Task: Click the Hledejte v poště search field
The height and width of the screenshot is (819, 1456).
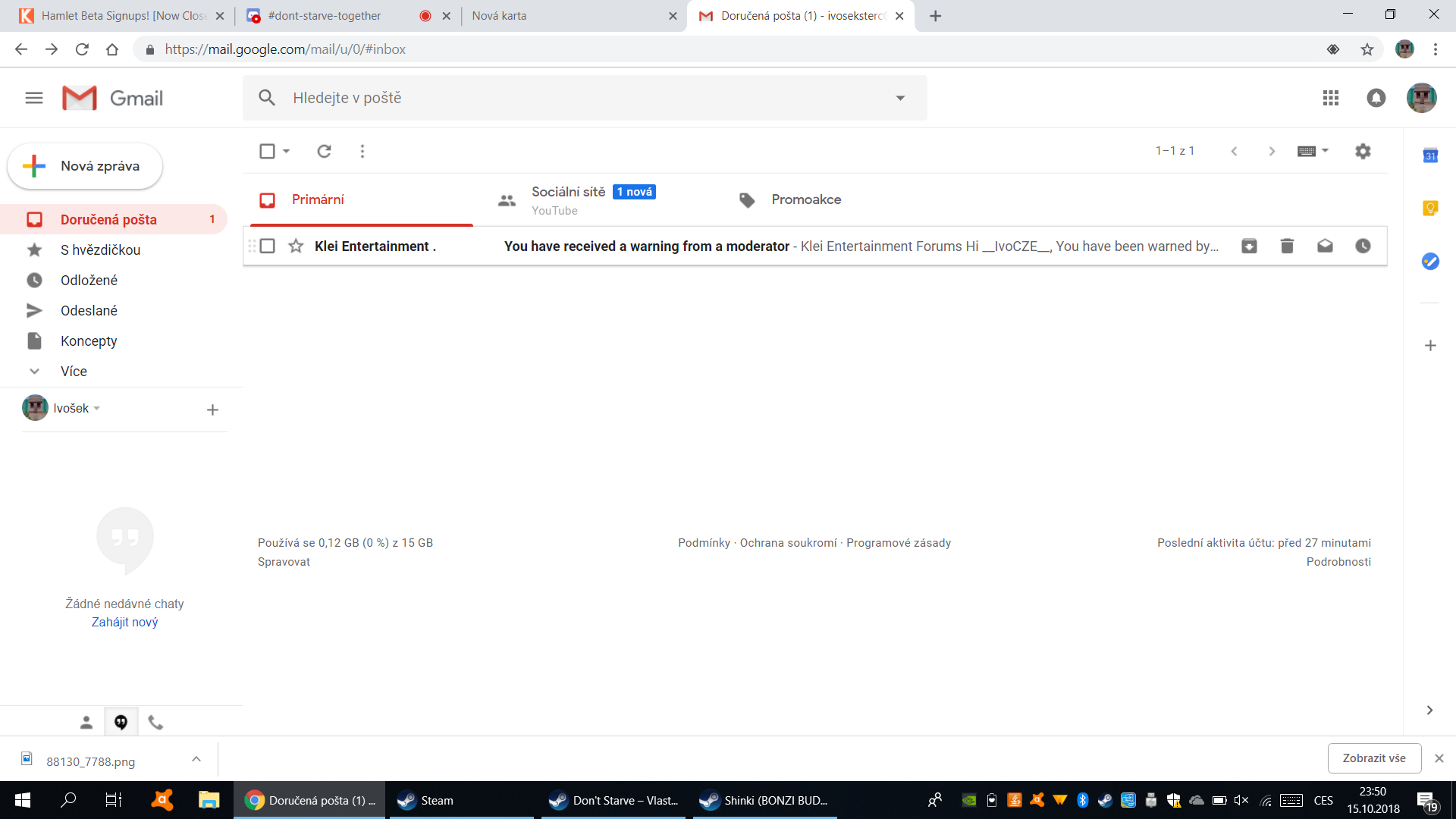Action: [576, 98]
